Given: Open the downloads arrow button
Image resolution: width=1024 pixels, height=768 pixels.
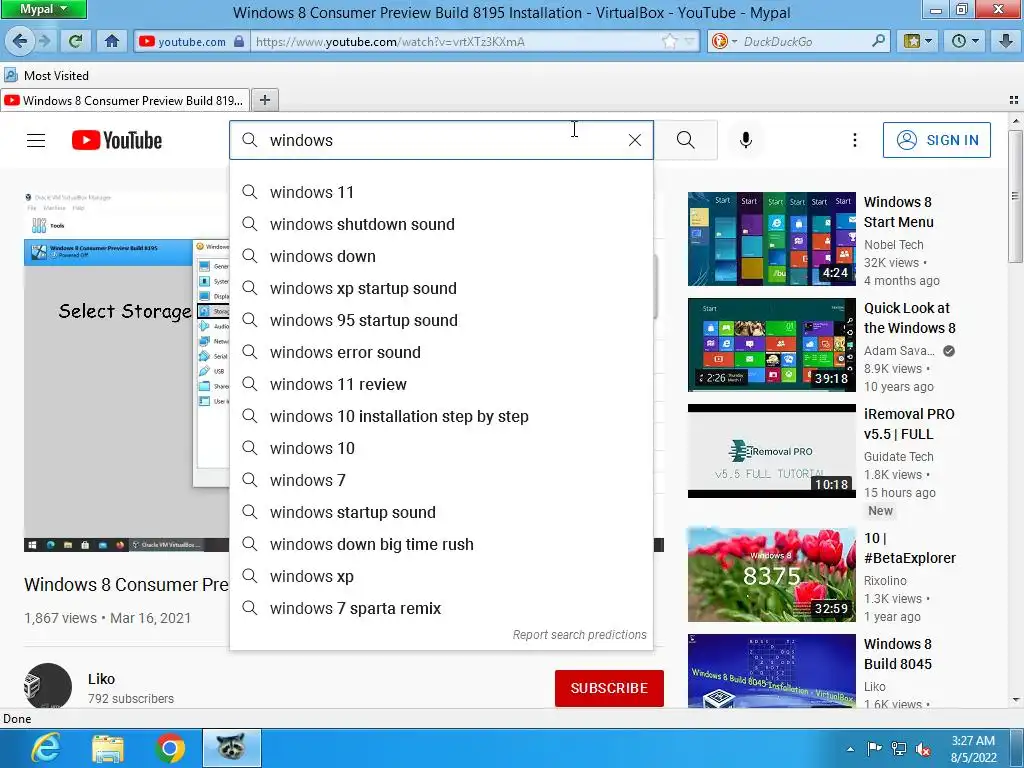Looking at the screenshot, I should pos(1006,42).
